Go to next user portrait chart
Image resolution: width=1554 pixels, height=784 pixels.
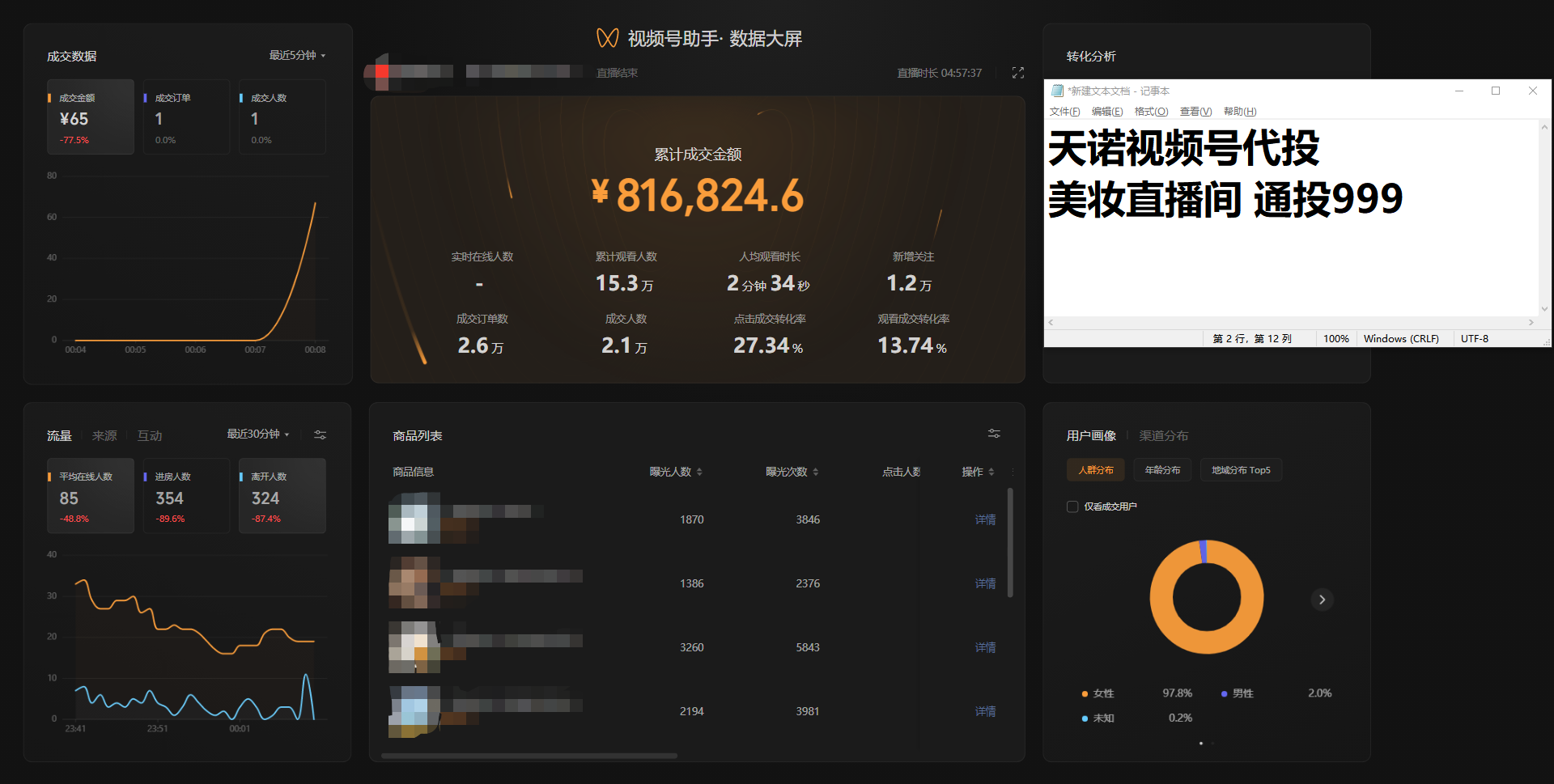tap(1322, 600)
